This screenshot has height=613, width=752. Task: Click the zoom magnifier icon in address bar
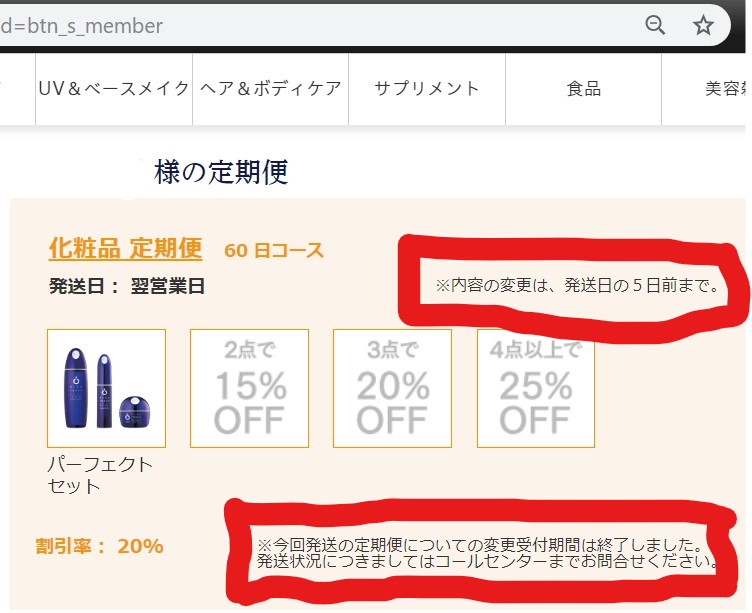tap(655, 25)
